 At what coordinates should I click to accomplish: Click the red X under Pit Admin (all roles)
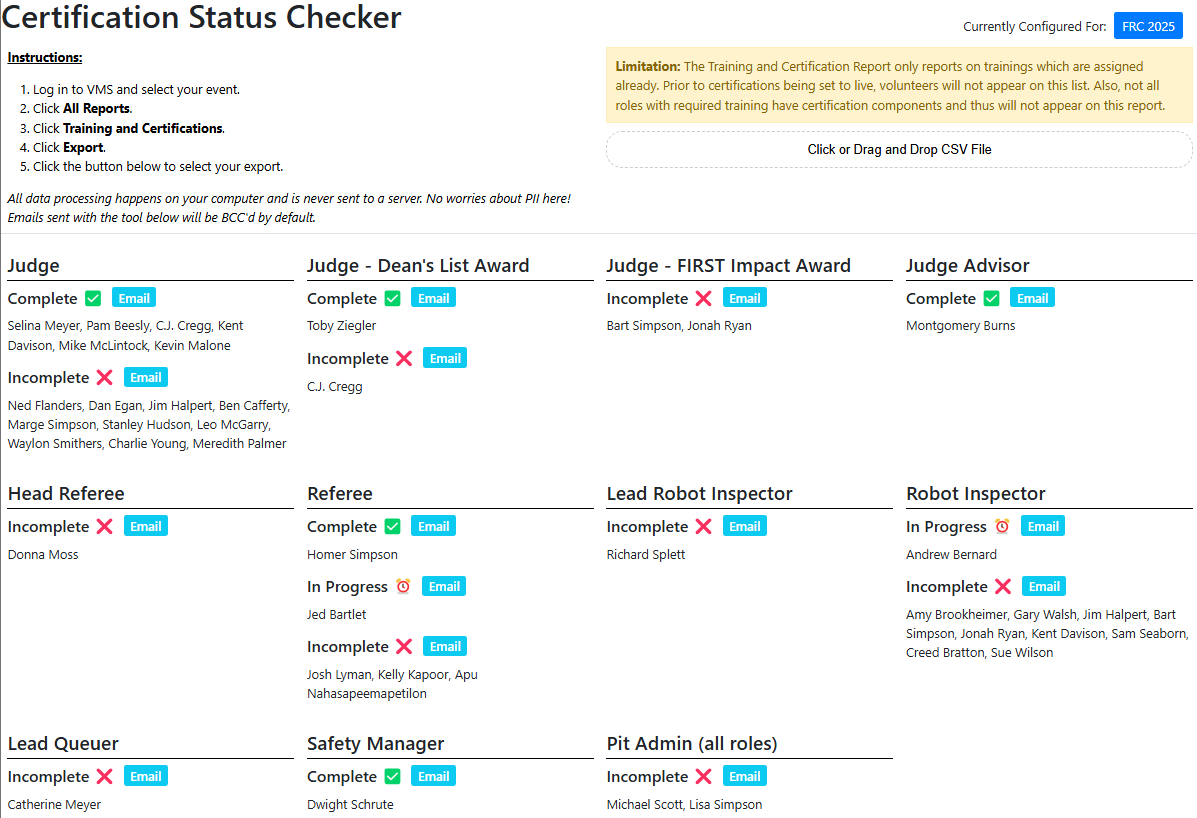[704, 776]
